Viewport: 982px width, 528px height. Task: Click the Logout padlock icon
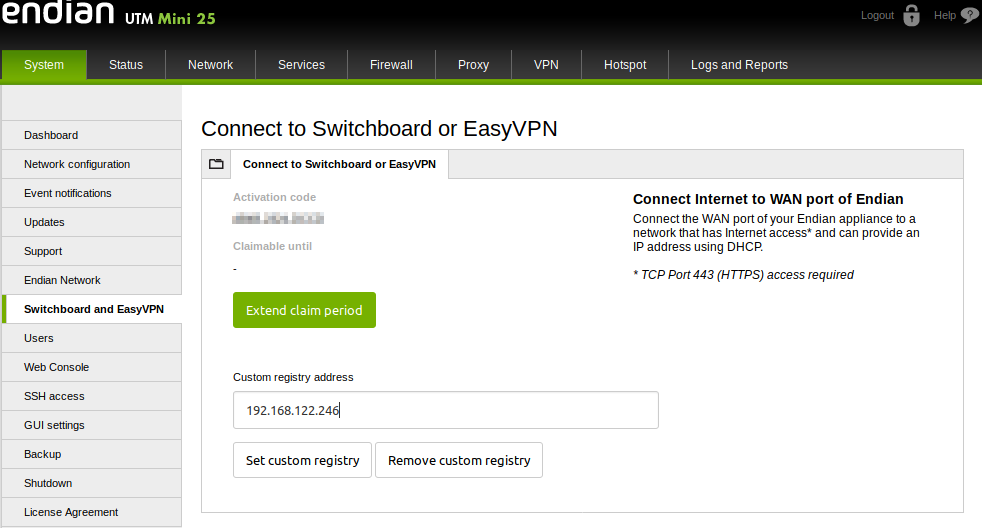911,15
